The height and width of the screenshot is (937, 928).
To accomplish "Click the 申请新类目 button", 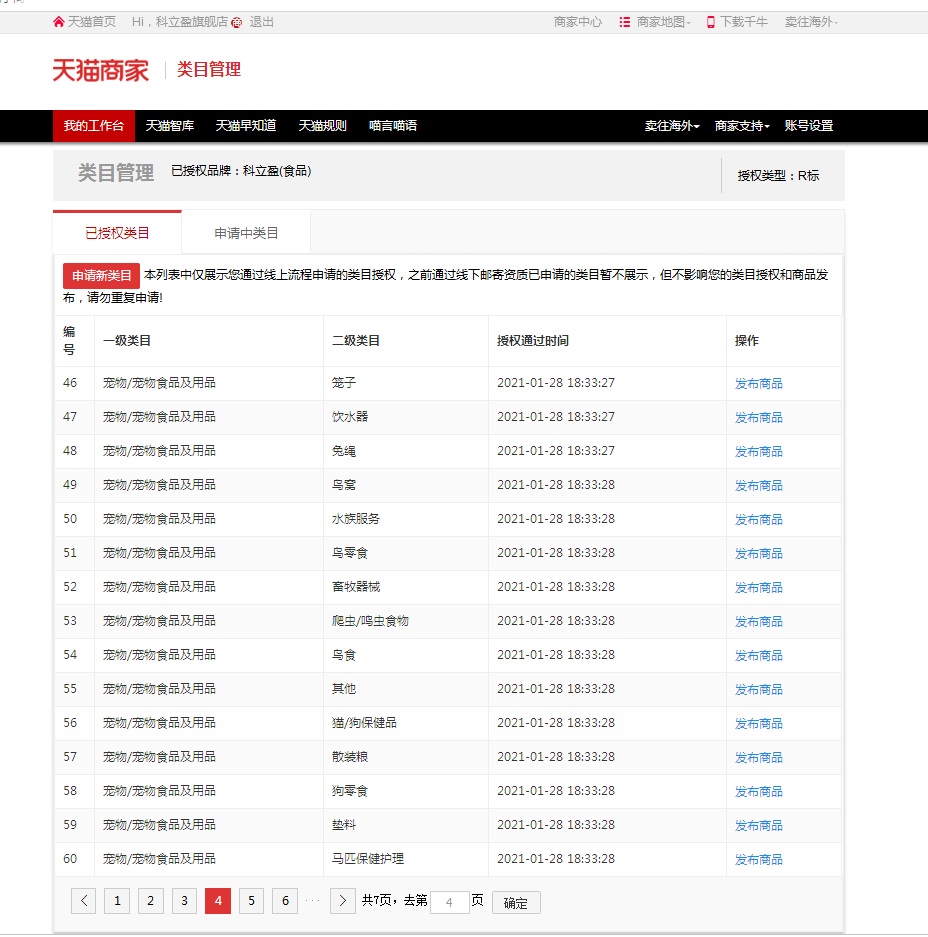I will click(x=102, y=275).
